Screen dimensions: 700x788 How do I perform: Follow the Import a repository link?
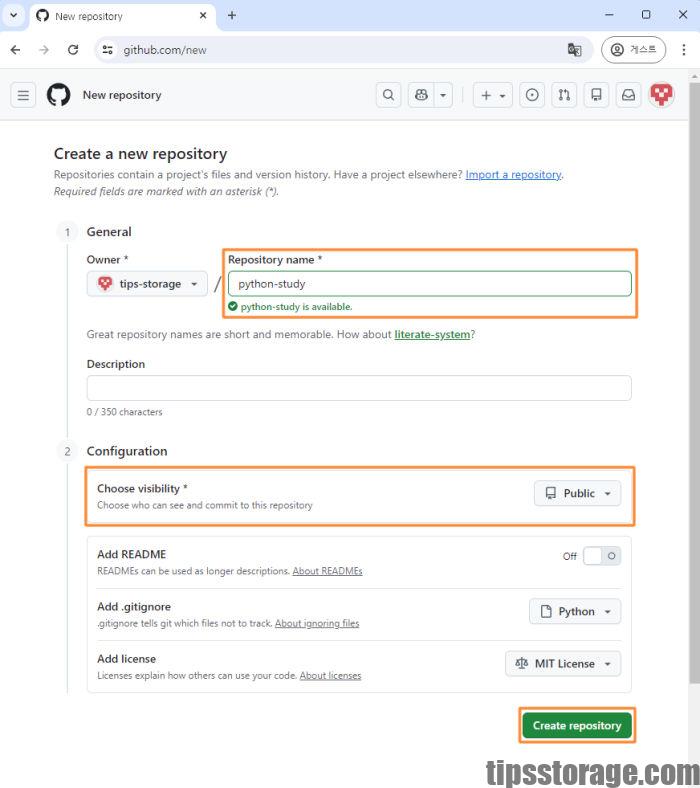pos(513,174)
